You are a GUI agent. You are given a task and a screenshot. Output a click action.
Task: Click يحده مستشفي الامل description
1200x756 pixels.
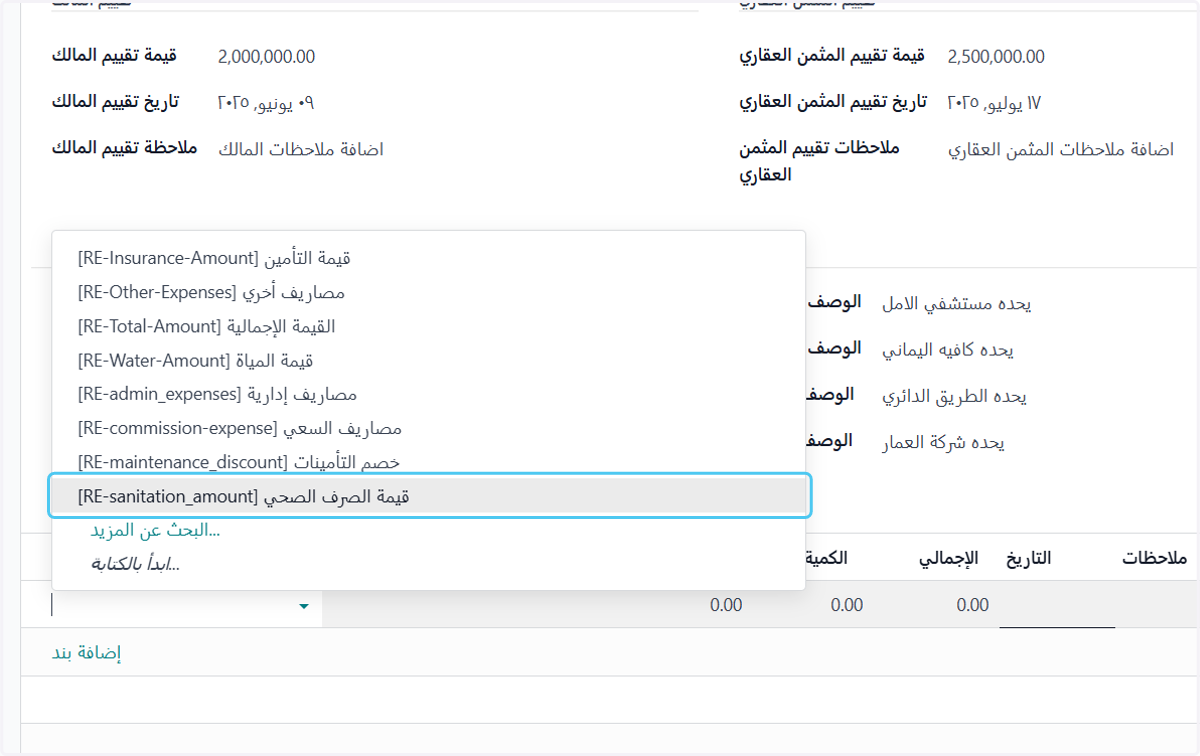tap(956, 304)
